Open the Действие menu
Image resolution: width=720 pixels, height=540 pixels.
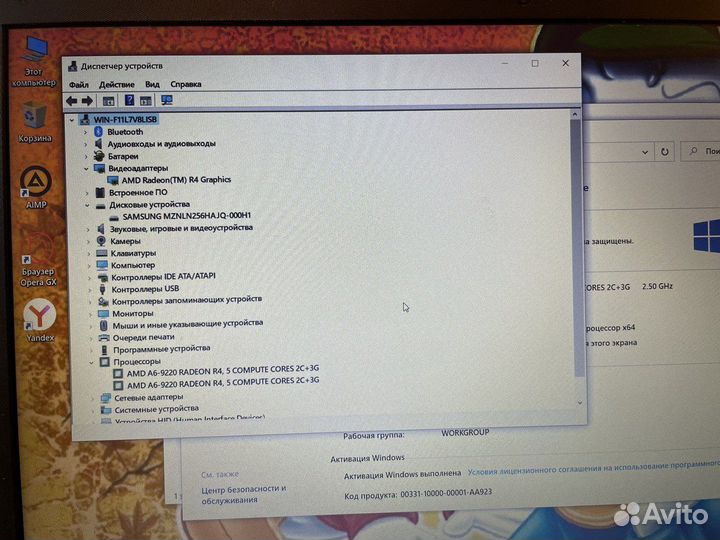[117, 85]
